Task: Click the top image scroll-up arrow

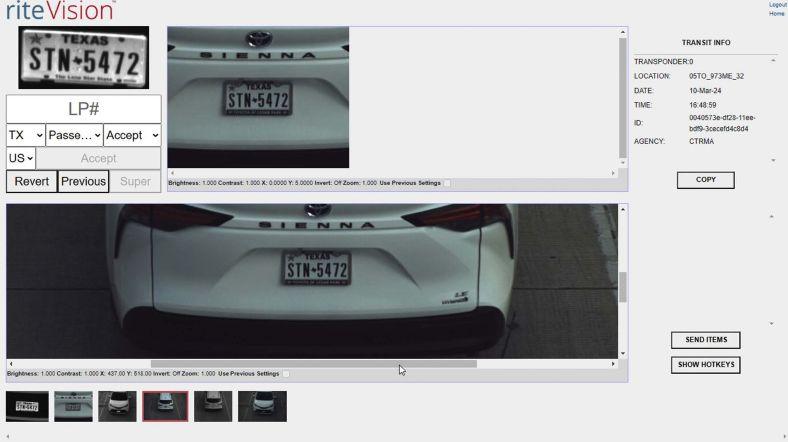Action: tap(623, 32)
